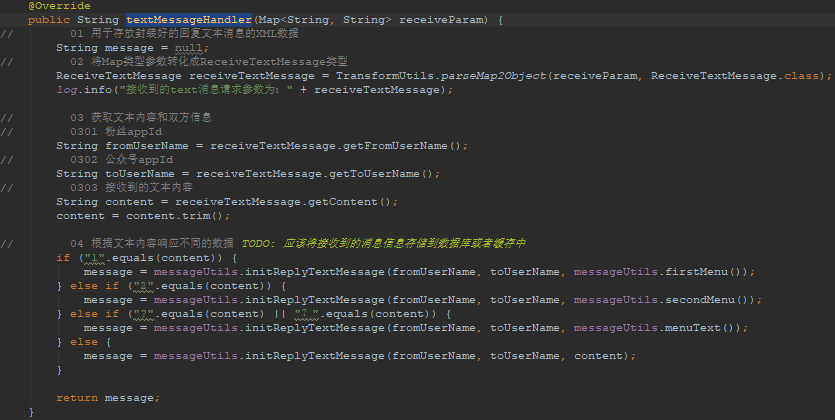Viewport: 835px width, 420px height.
Task: Click the secondMenu() call
Action: click(707, 300)
